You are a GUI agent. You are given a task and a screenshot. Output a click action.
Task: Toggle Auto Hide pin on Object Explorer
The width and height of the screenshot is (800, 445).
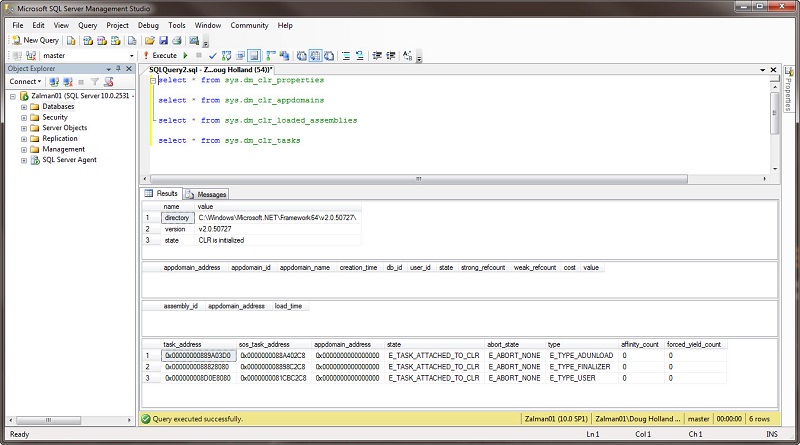click(118, 68)
